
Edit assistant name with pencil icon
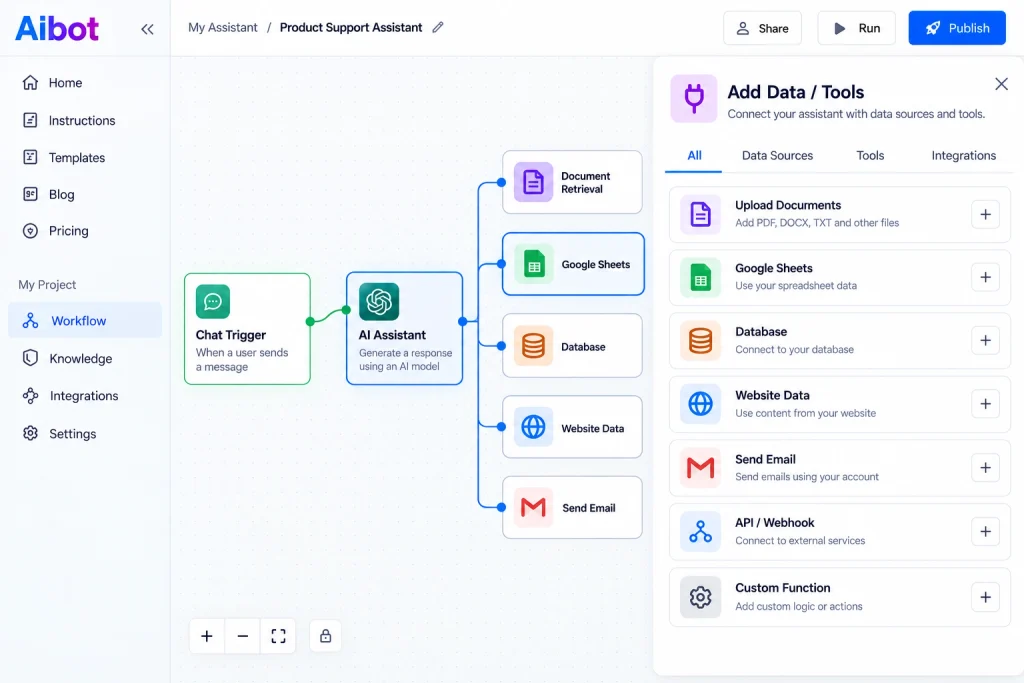coord(438,27)
